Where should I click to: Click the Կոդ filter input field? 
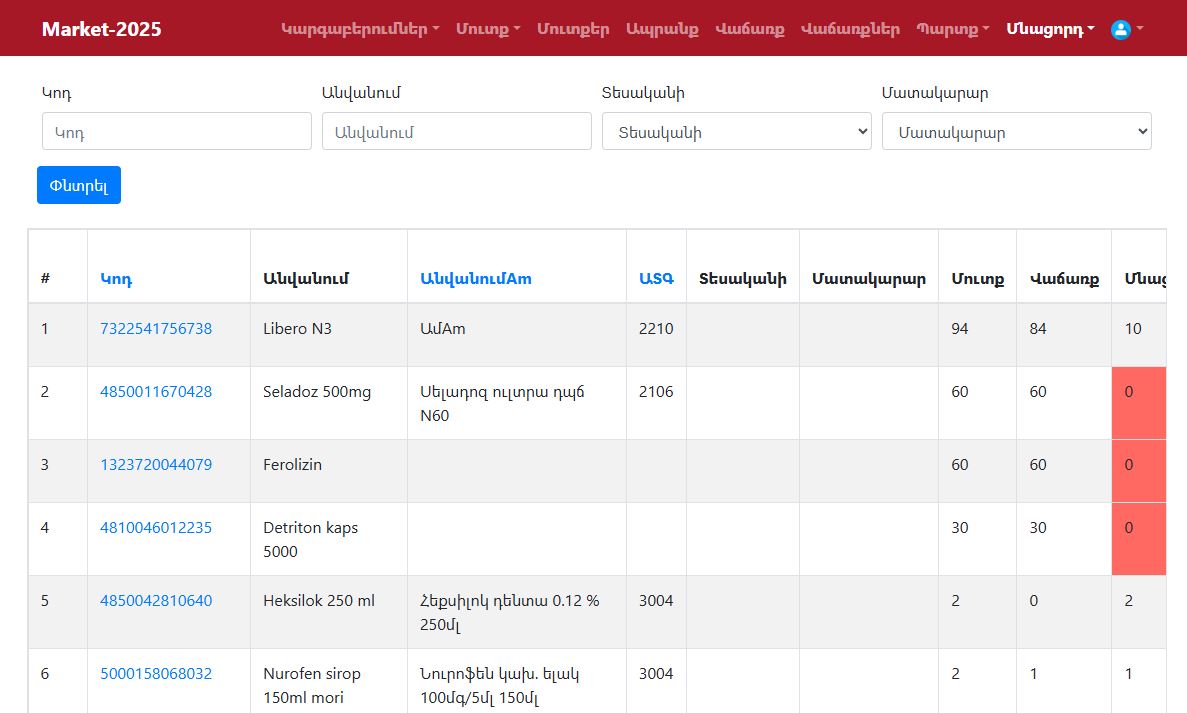tap(177, 131)
